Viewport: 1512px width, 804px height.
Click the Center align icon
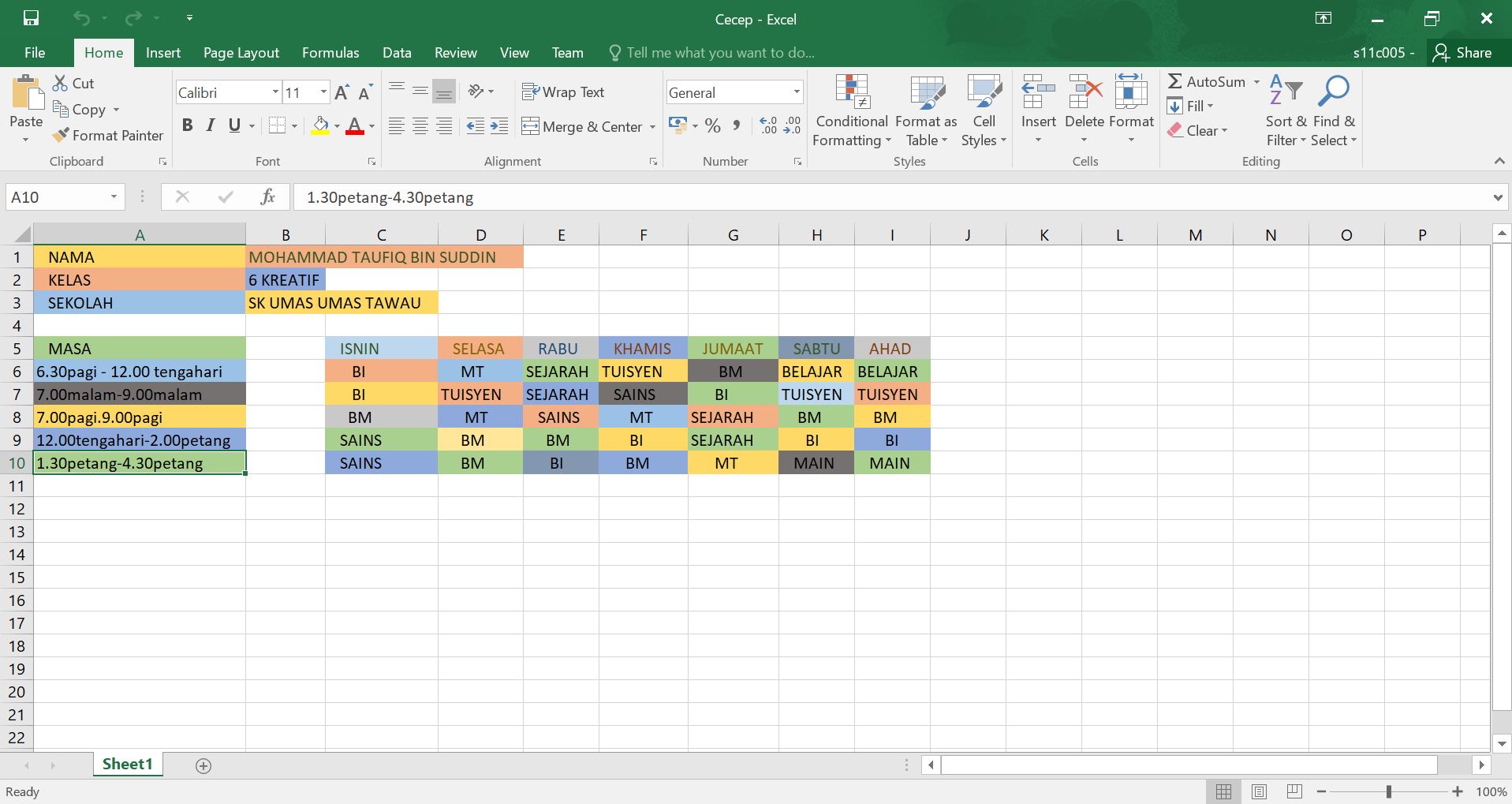click(420, 126)
